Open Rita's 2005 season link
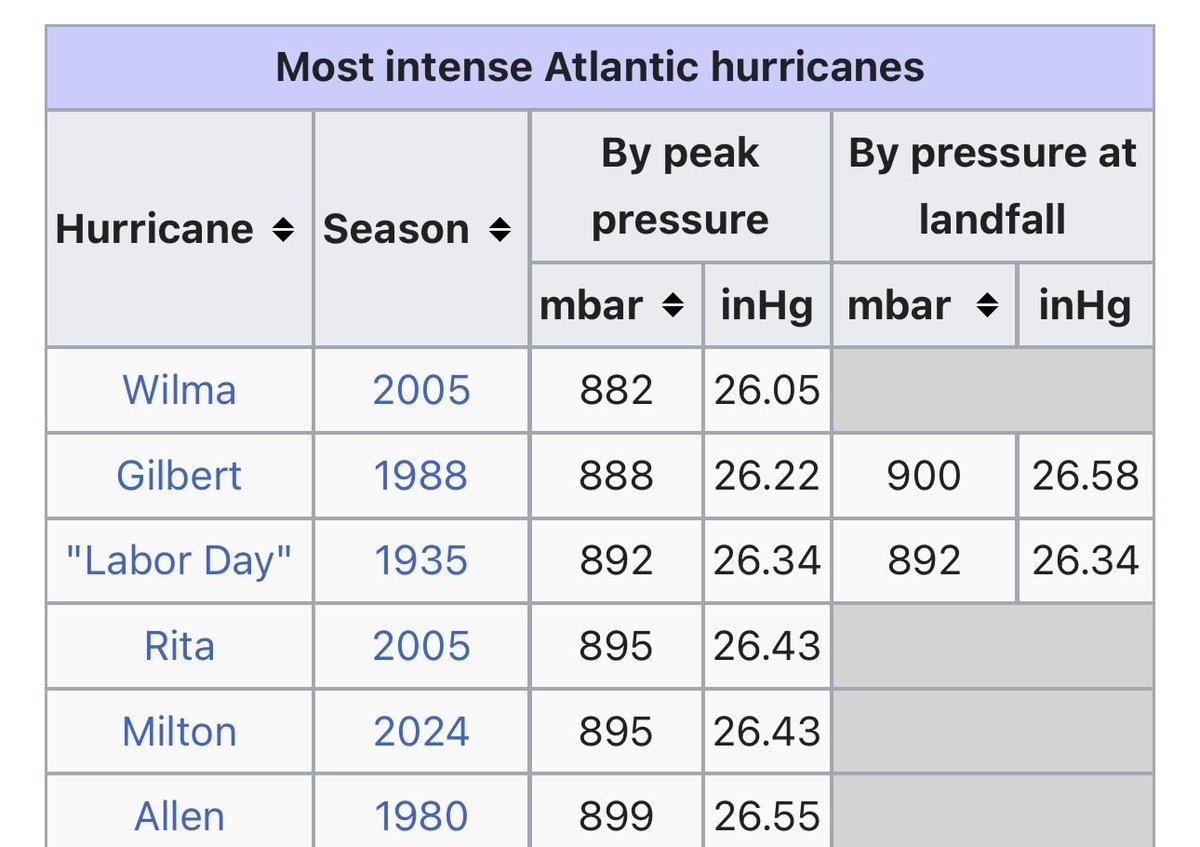The image size is (1200, 847). 421,646
